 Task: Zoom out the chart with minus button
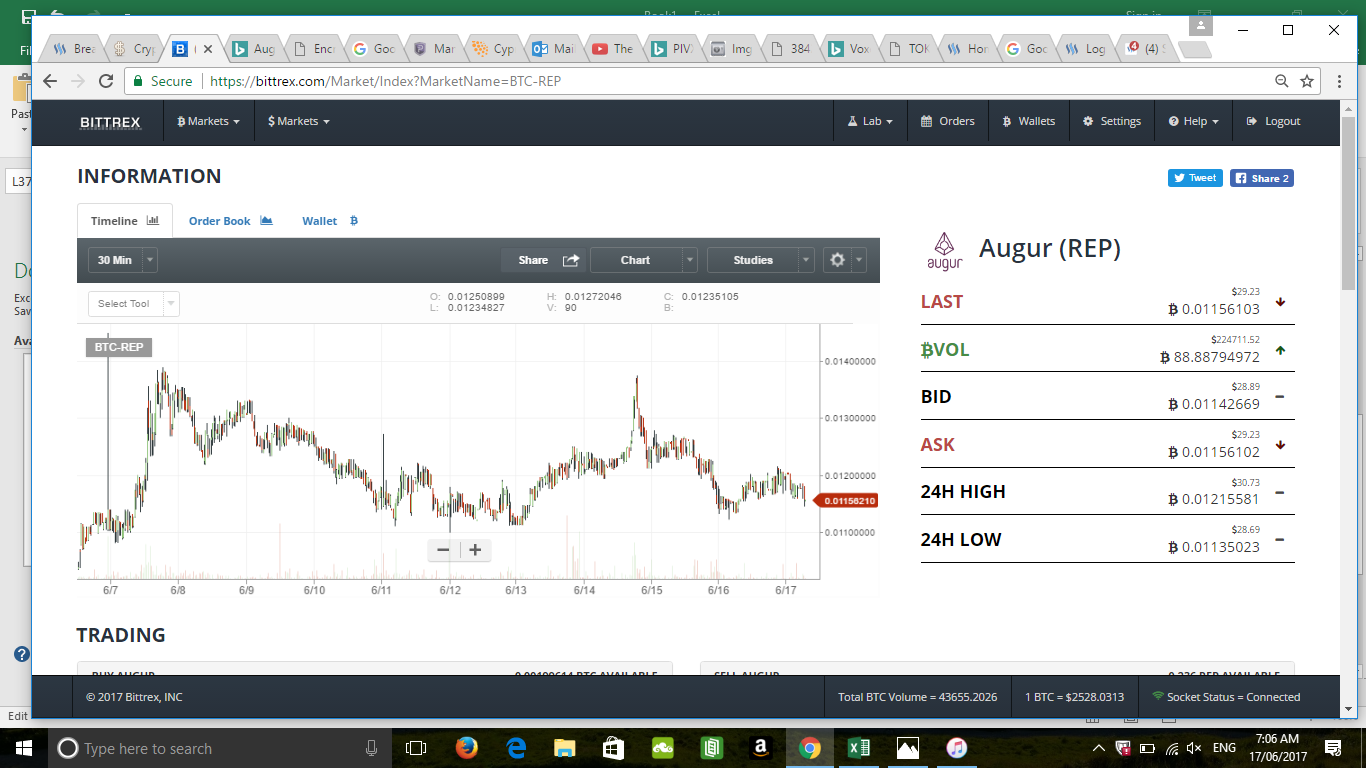(x=443, y=550)
